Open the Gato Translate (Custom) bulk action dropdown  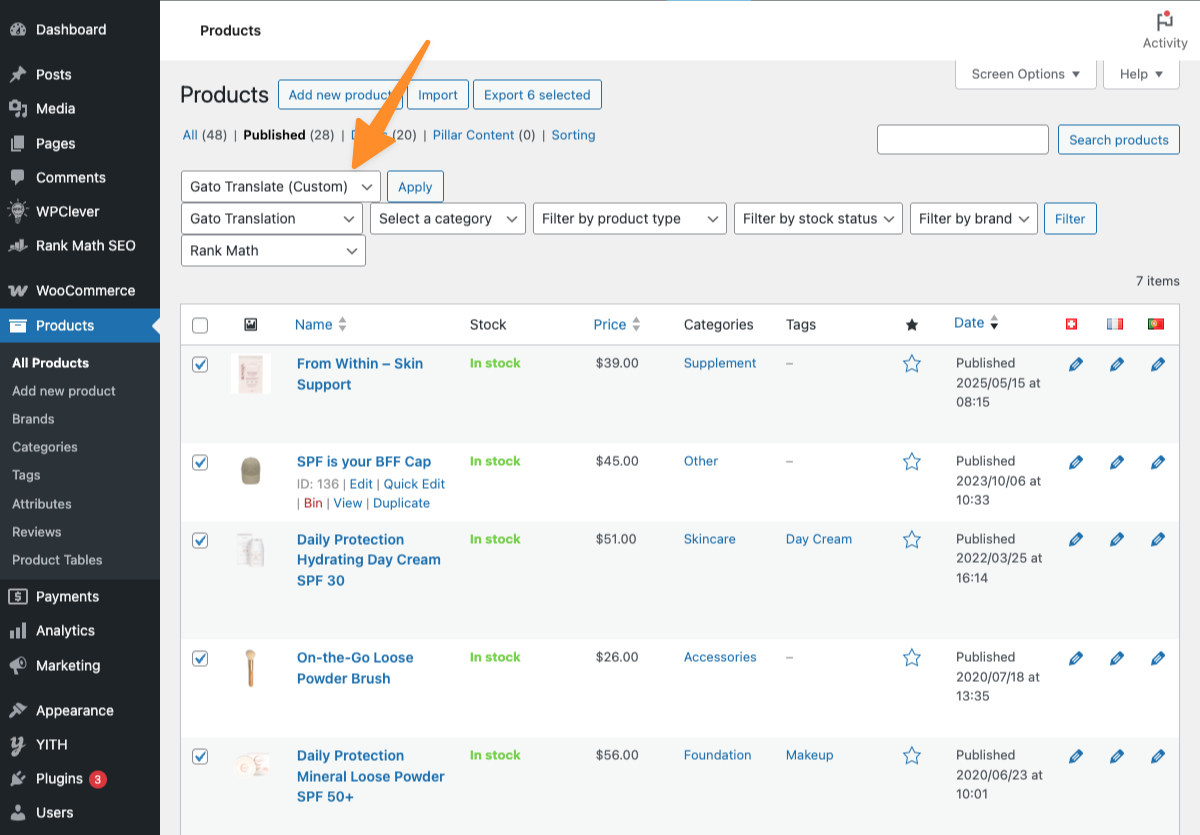point(280,186)
